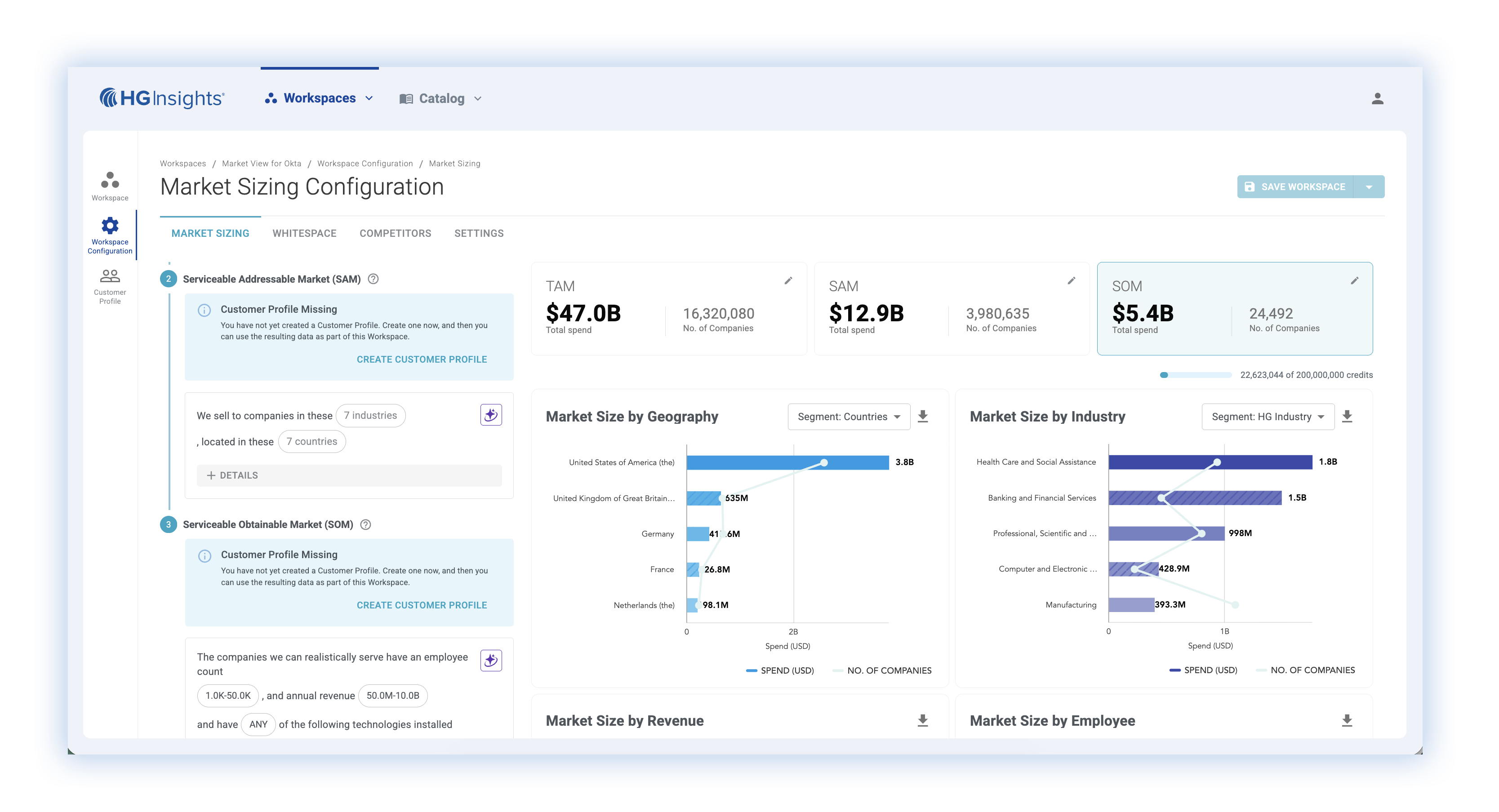Download the Market Size by Employee chart
The height and width of the screenshot is (812, 1499).
click(x=1347, y=721)
